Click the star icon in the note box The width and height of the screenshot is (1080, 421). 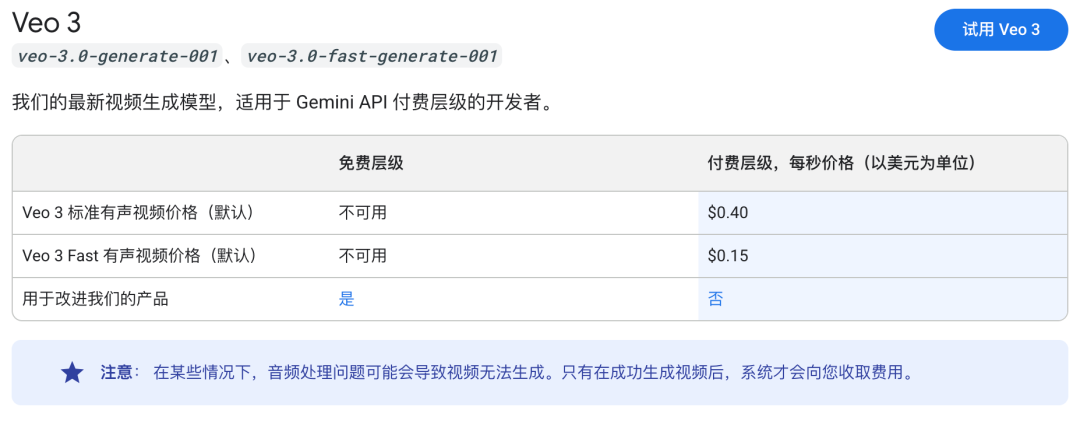point(72,373)
